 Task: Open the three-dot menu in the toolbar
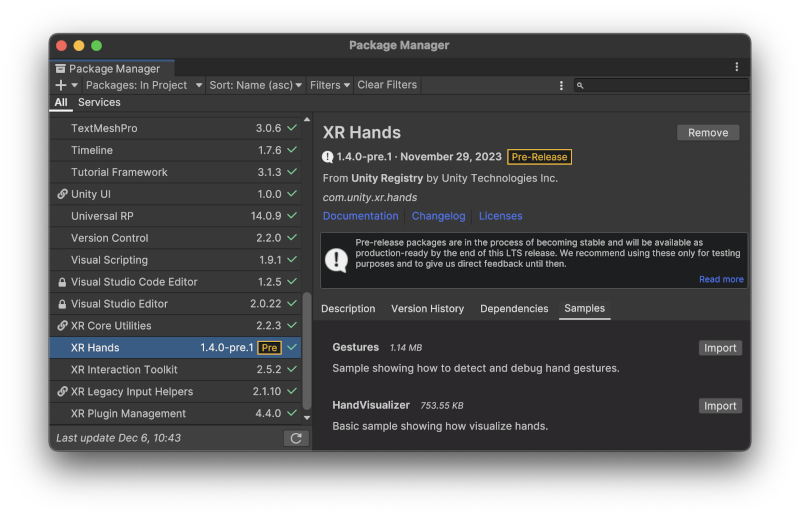[561, 85]
